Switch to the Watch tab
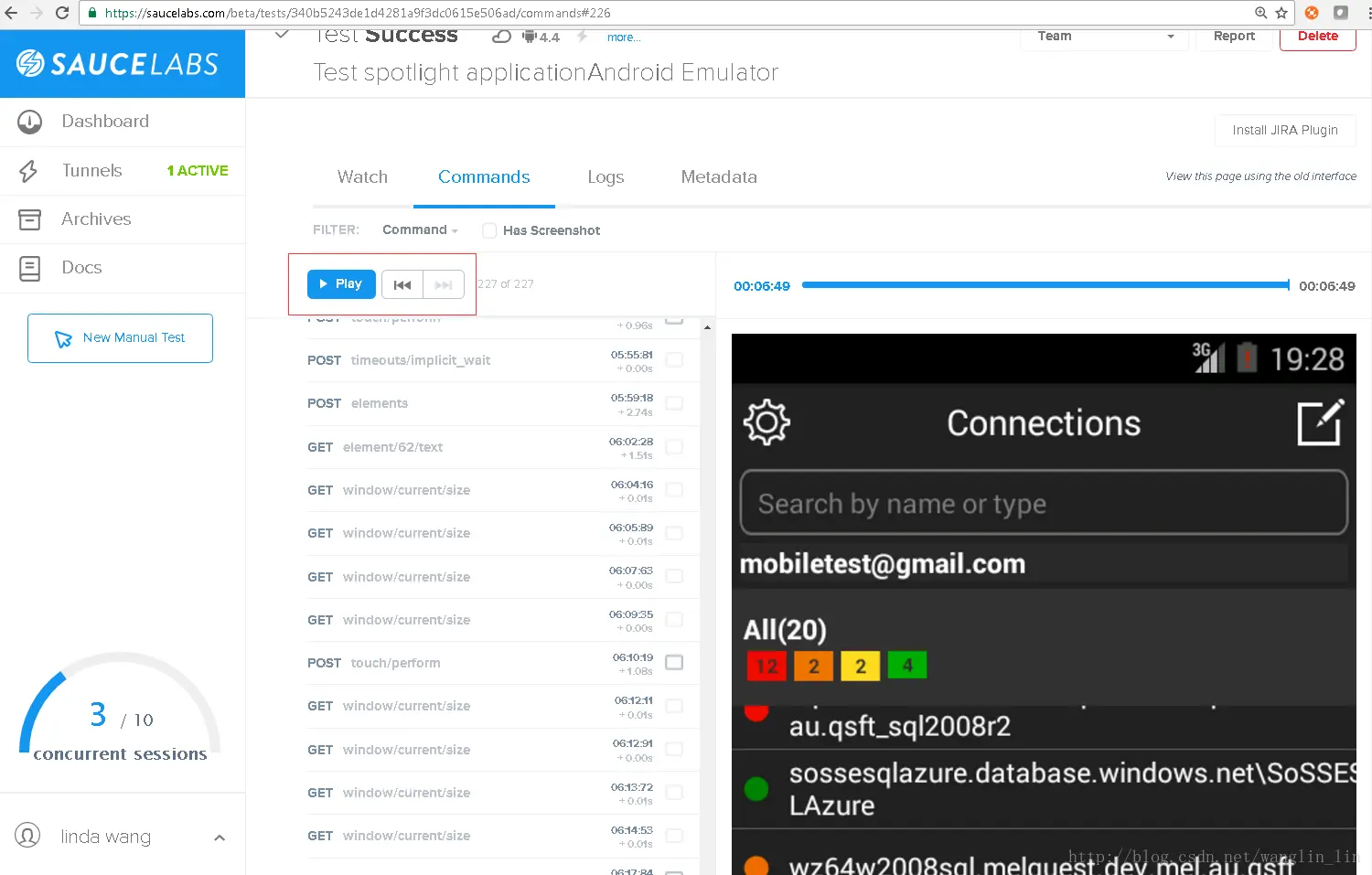Screen dimensions: 1372x875 pyautogui.click(x=362, y=177)
